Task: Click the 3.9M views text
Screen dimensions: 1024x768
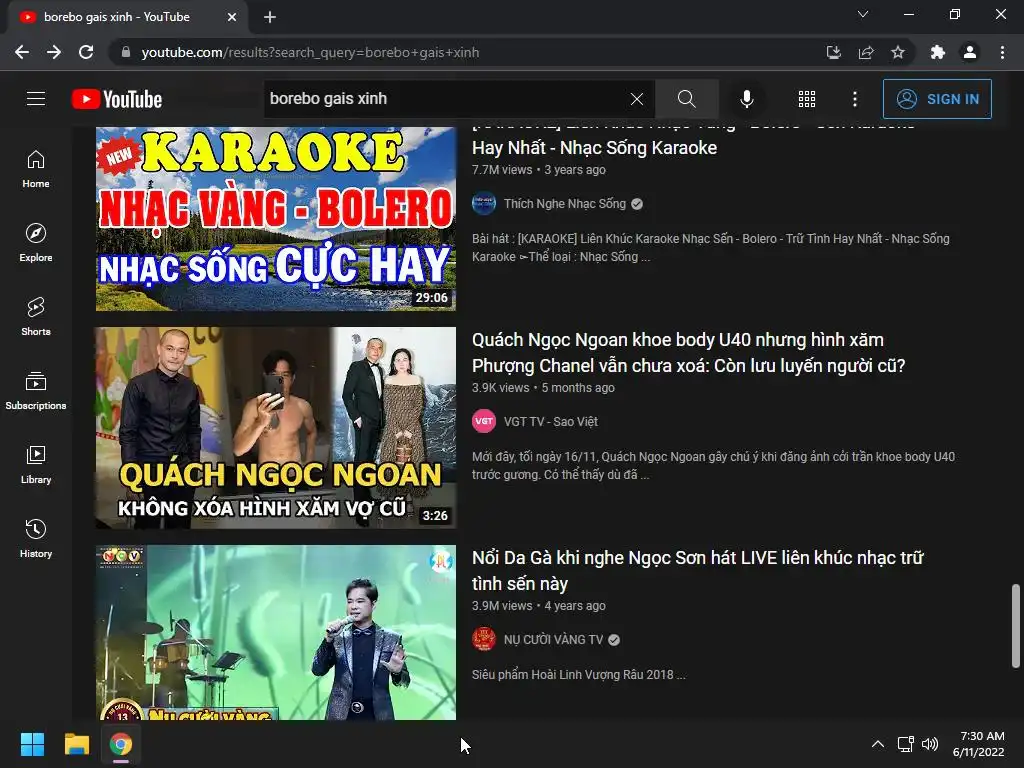Action: click(502, 606)
